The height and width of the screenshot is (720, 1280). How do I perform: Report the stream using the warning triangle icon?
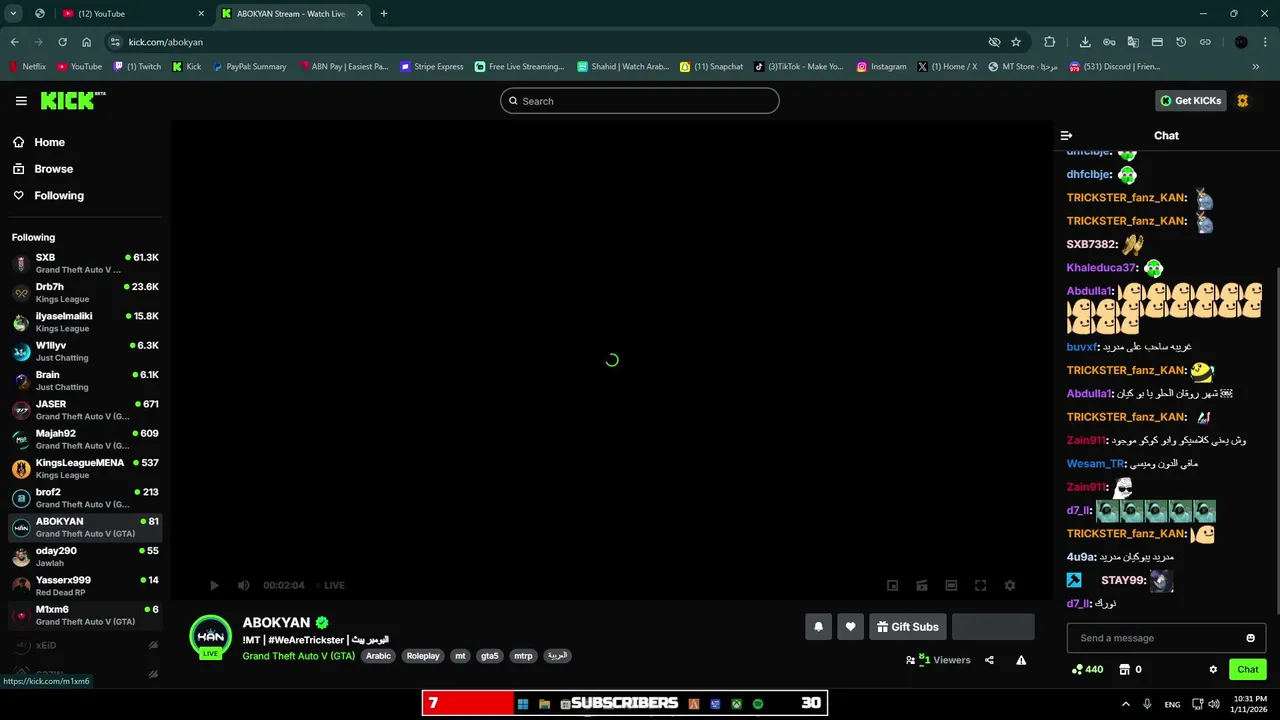tap(1021, 660)
